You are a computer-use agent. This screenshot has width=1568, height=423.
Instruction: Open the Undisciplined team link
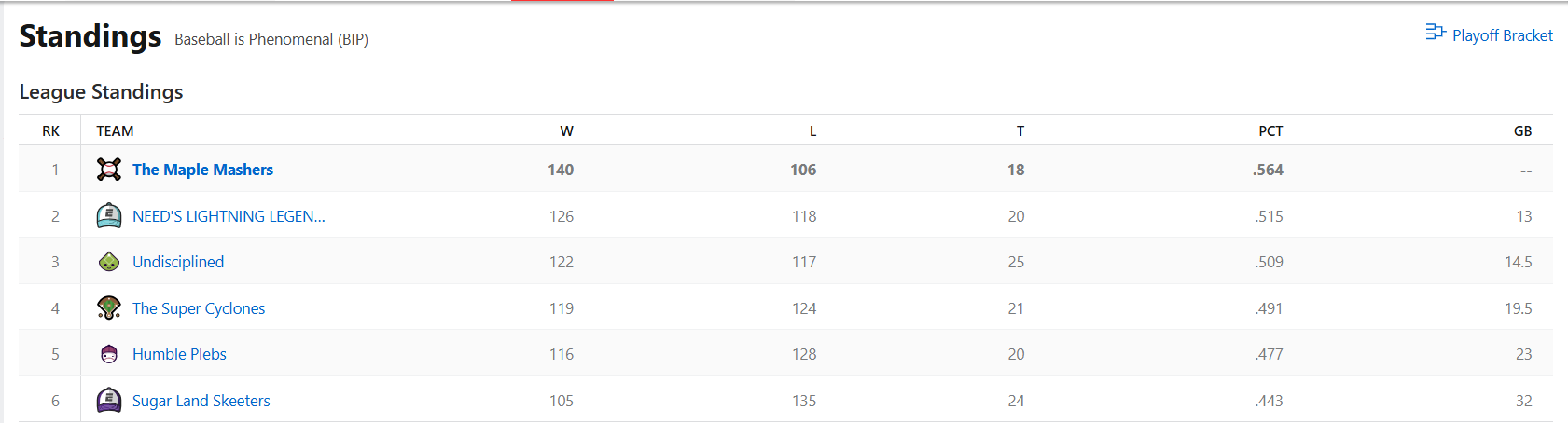click(x=178, y=262)
